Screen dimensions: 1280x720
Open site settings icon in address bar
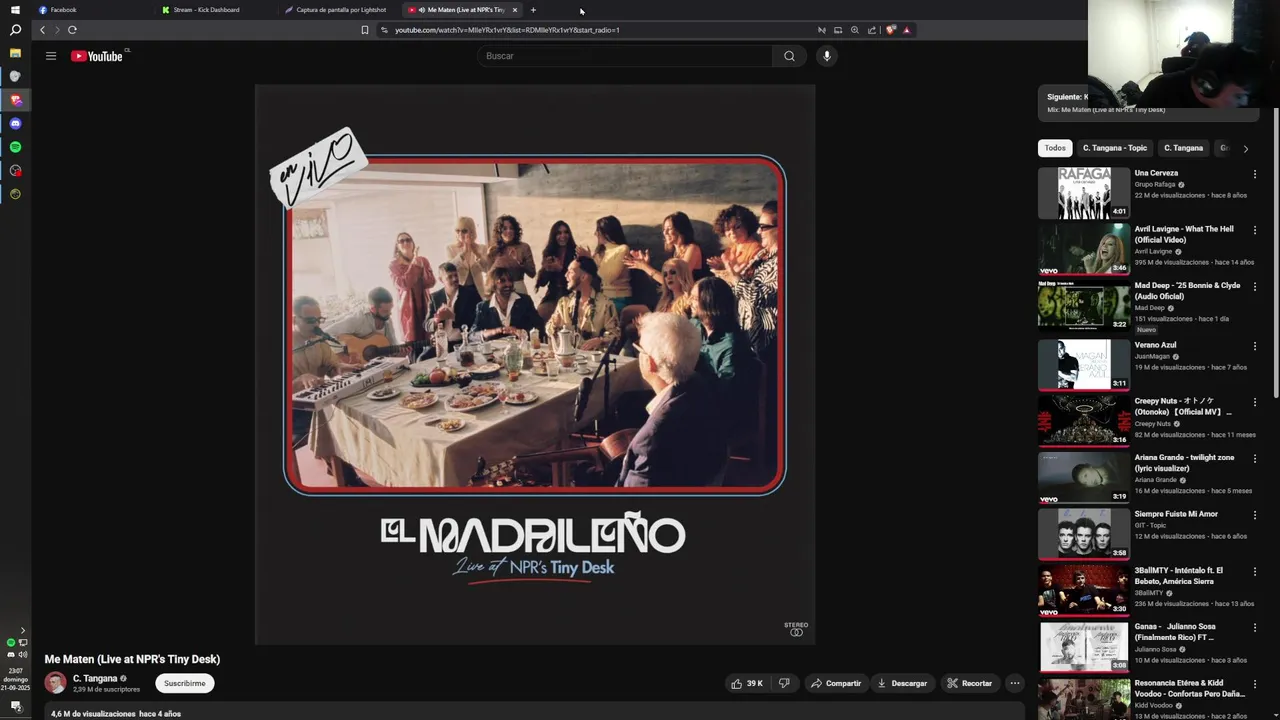[384, 30]
